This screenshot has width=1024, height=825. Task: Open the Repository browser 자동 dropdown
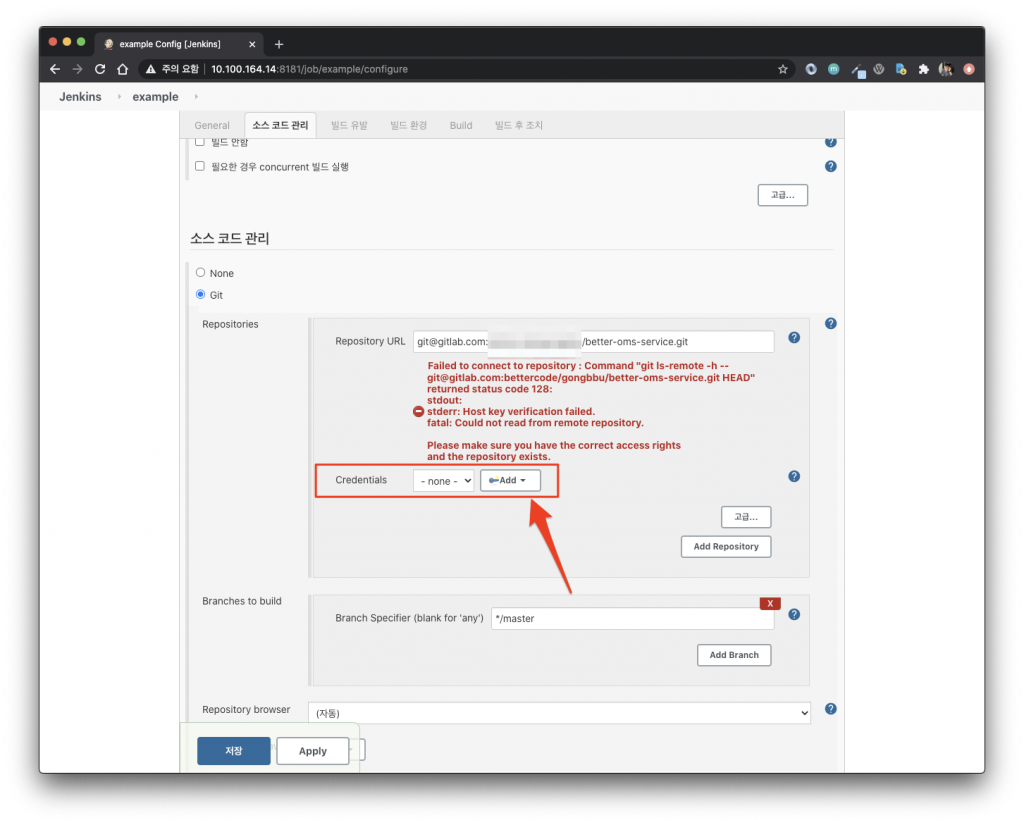tap(559, 713)
